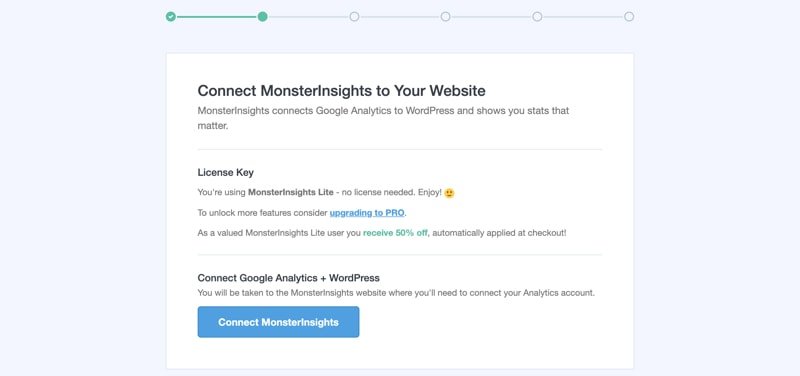Click the completed first step checkmark circle
The width and height of the screenshot is (800, 376).
(x=170, y=17)
